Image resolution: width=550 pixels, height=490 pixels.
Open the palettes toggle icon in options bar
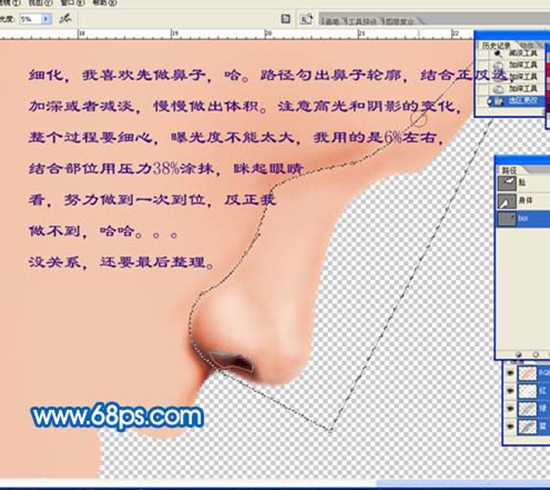click(286, 19)
